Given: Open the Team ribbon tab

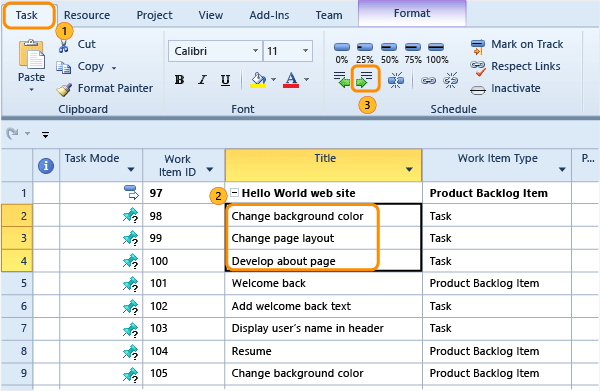Looking at the screenshot, I should [329, 15].
